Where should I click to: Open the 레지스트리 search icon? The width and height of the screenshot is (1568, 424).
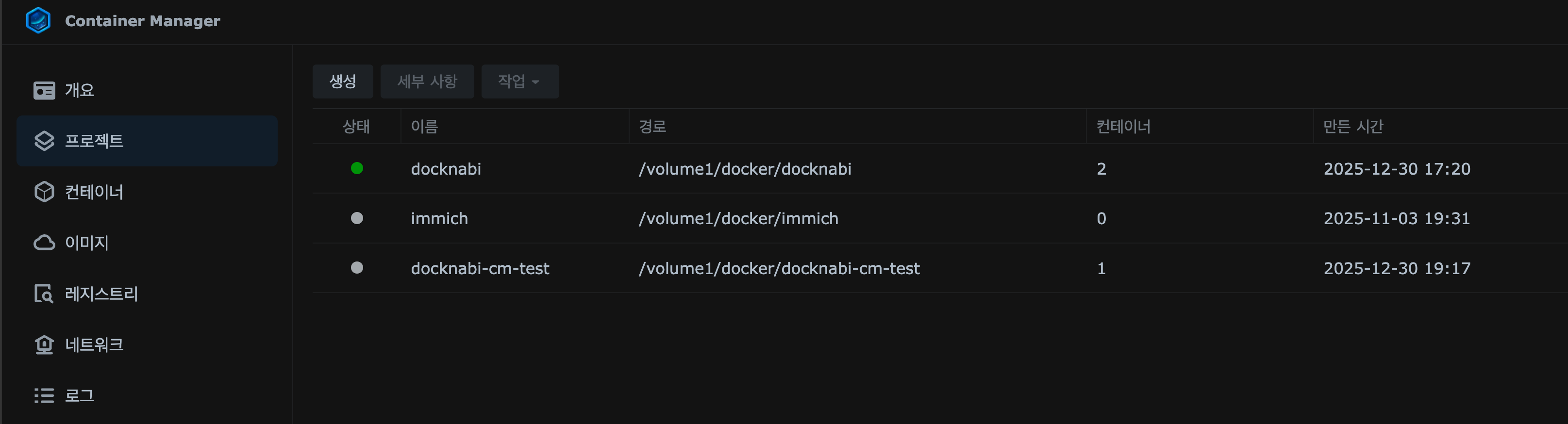coord(44,294)
